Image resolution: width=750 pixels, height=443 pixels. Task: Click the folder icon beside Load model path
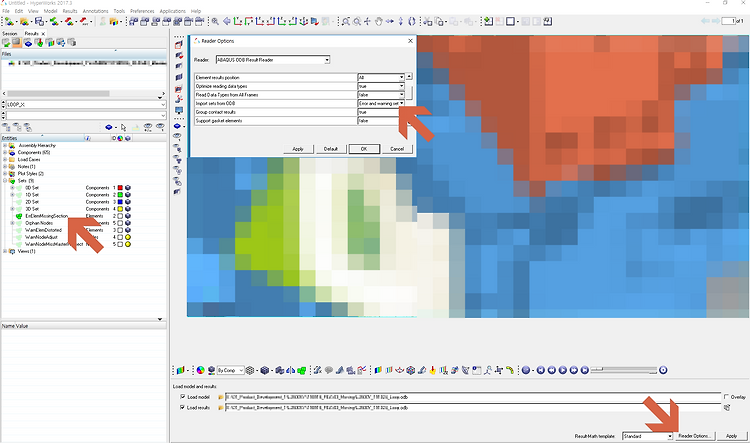coord(221,397)
